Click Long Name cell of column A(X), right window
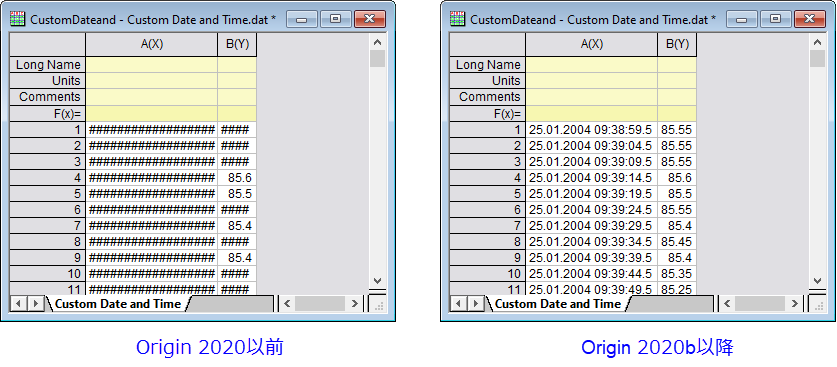837x367 pixels. [591, 65]
